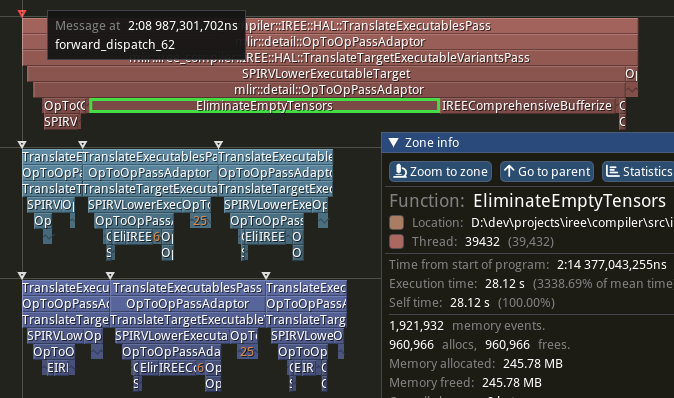Expand collapsed 25 zones in teal thread
This screenshot has height=398, width=674.
click(200, 221)
